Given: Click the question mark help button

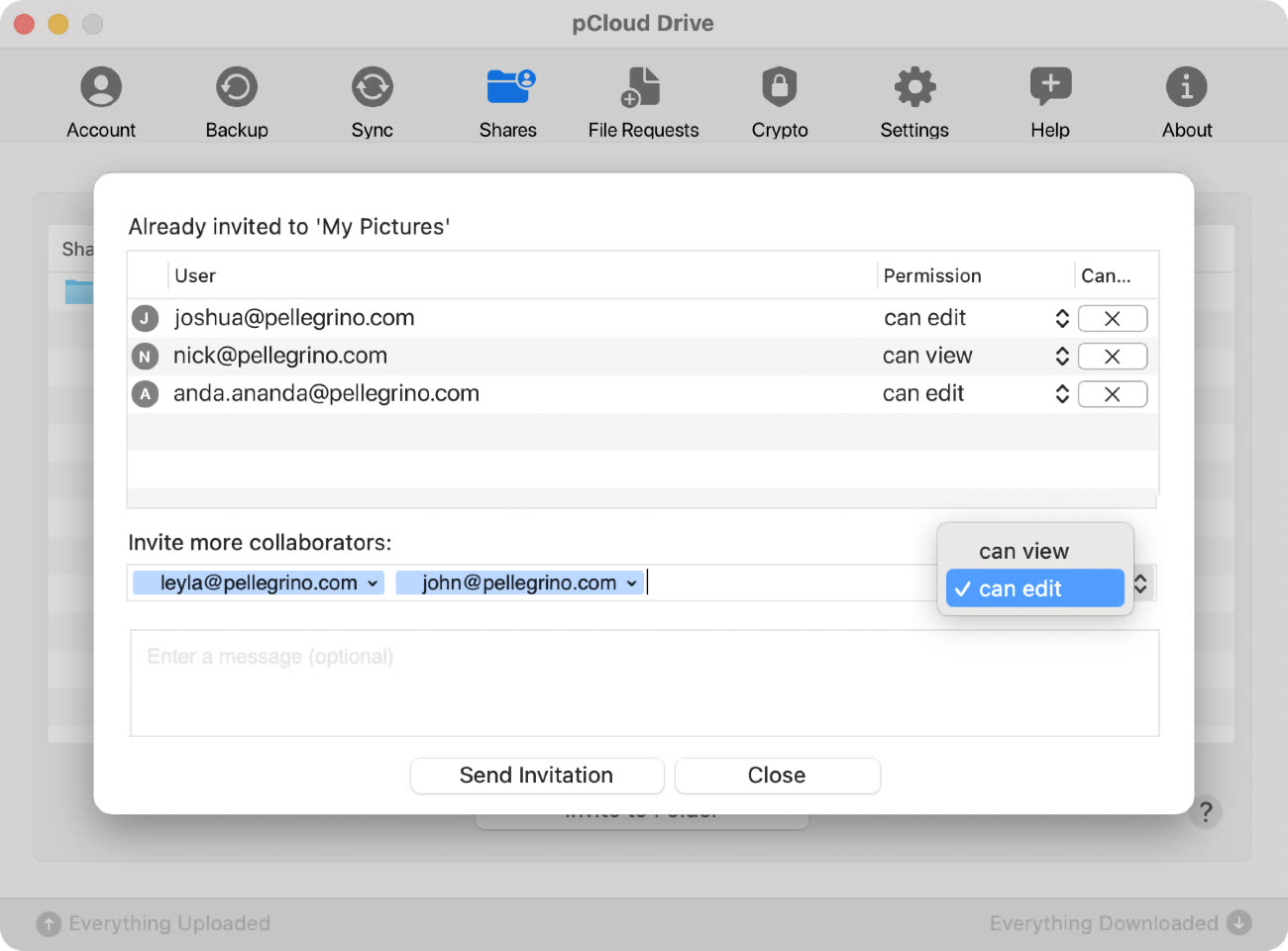Looking at the screenshot, I should (1206, 812).
